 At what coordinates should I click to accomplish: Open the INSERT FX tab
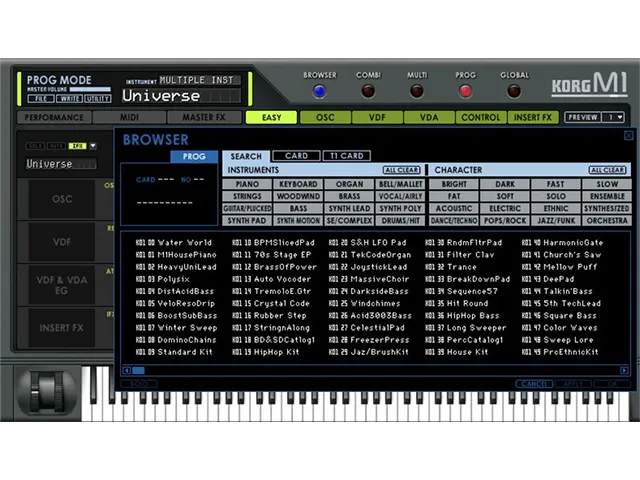(x=533, y=118)
